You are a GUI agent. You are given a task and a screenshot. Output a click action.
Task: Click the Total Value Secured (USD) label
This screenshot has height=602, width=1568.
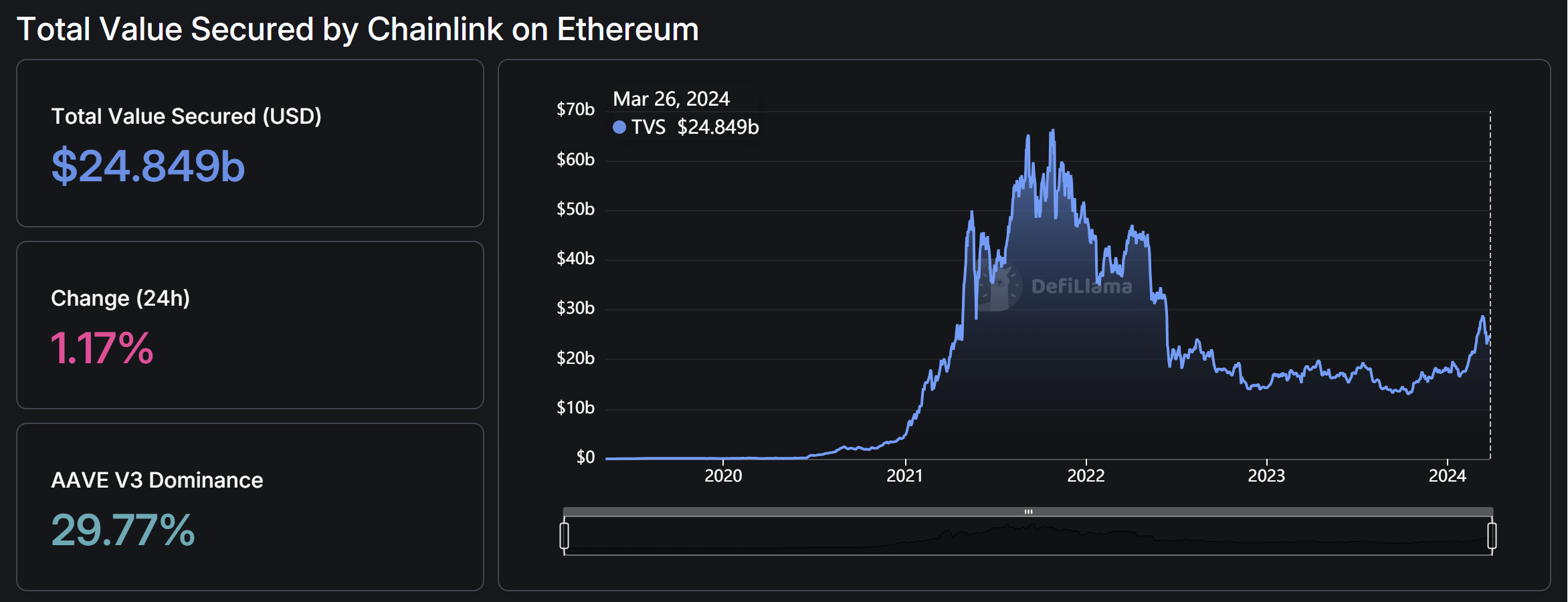click(187, 116)
